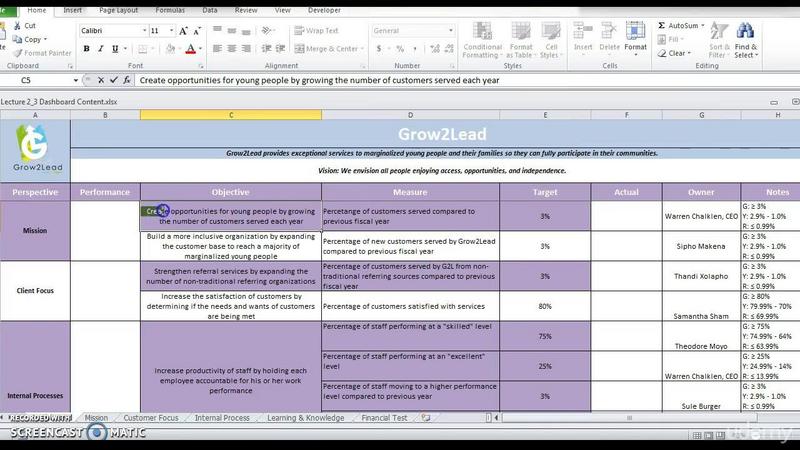
Task: Switch to the Data tab
Action: point(210,10)
